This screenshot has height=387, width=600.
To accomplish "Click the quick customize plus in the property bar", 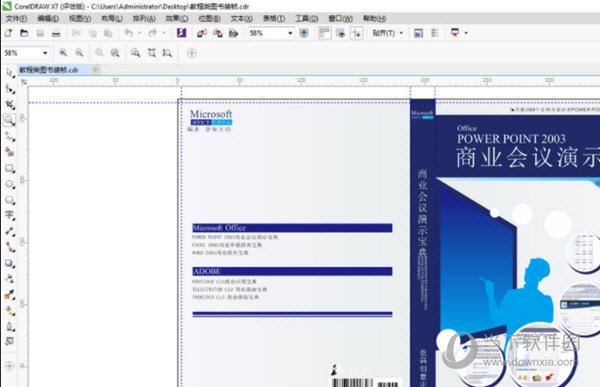I will click(x=192, y=53).
